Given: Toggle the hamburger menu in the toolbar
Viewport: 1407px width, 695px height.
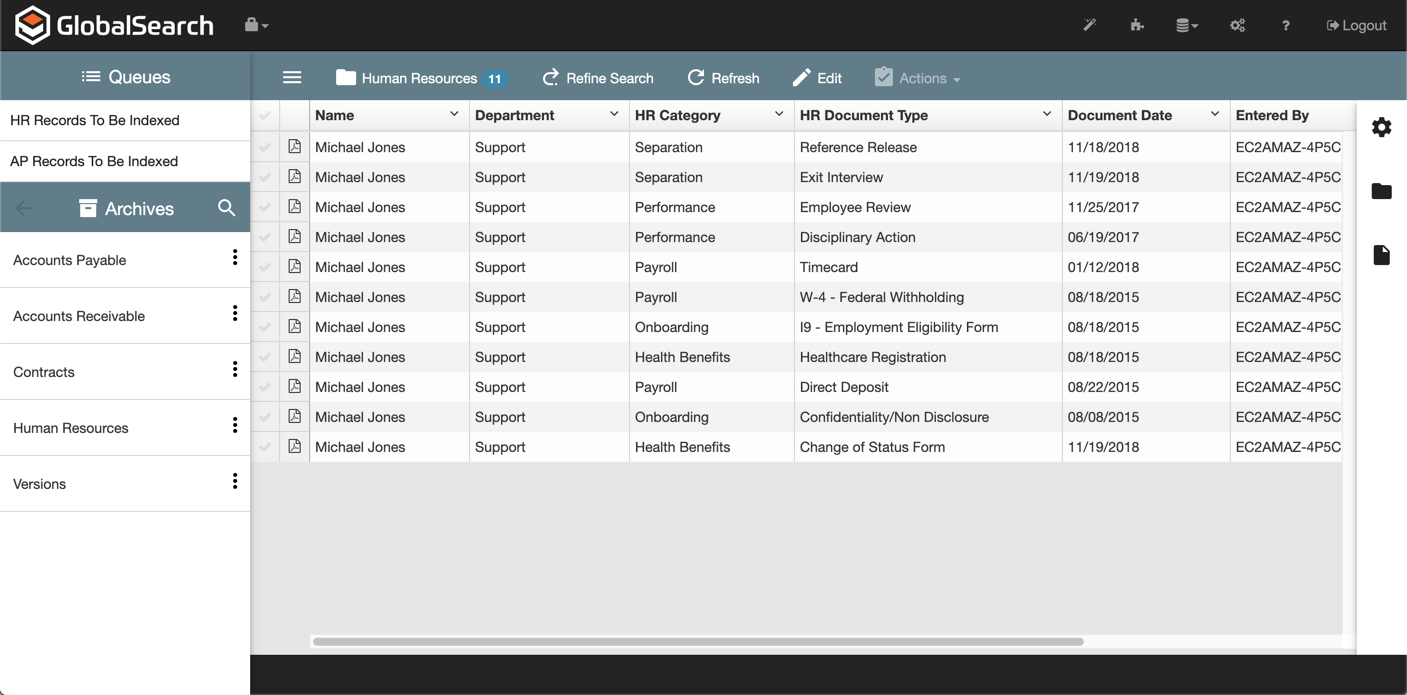Looking at the screenshot, I should tap(292, 78).
